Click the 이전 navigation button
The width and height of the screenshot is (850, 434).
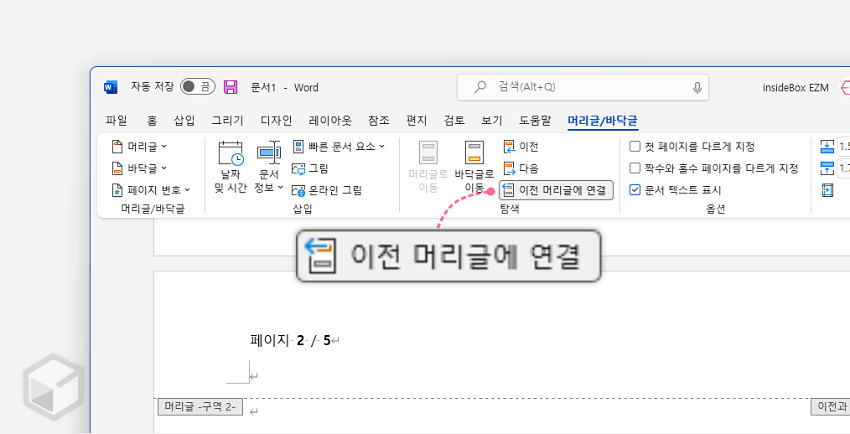(521, 146)
